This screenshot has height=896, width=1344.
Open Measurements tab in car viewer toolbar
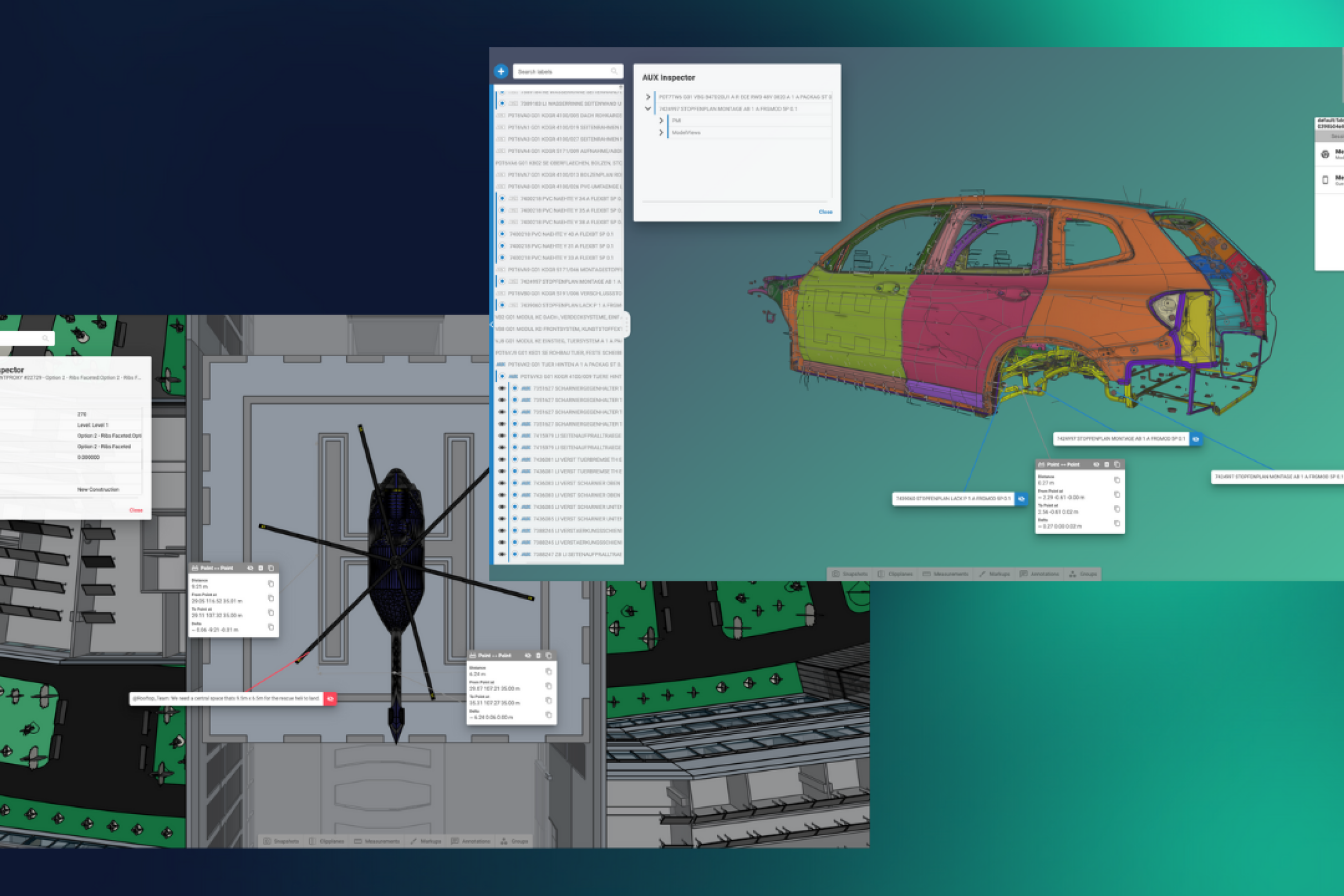[945, 574]
